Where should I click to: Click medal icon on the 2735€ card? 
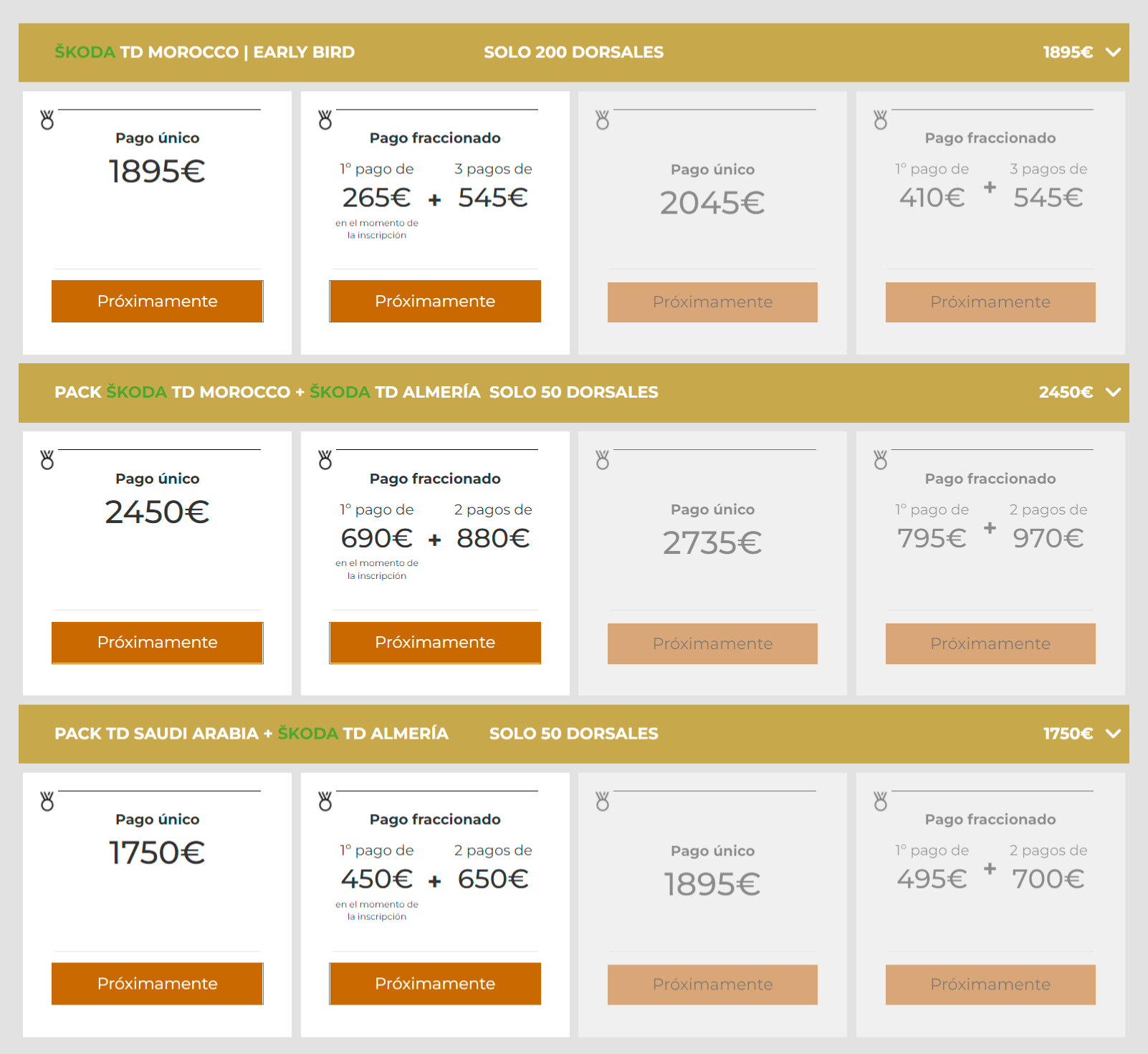tap(603, 460)
